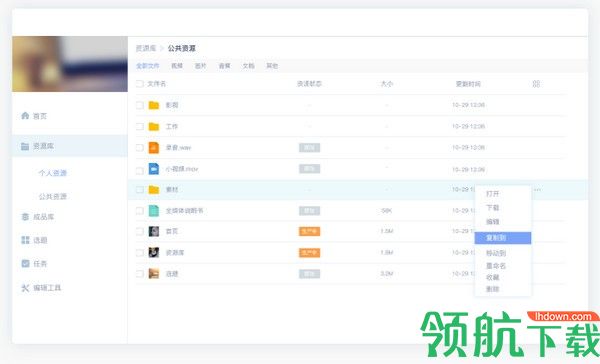Click the file name 小视频.mov
The image size is (600, 364).
182,168
